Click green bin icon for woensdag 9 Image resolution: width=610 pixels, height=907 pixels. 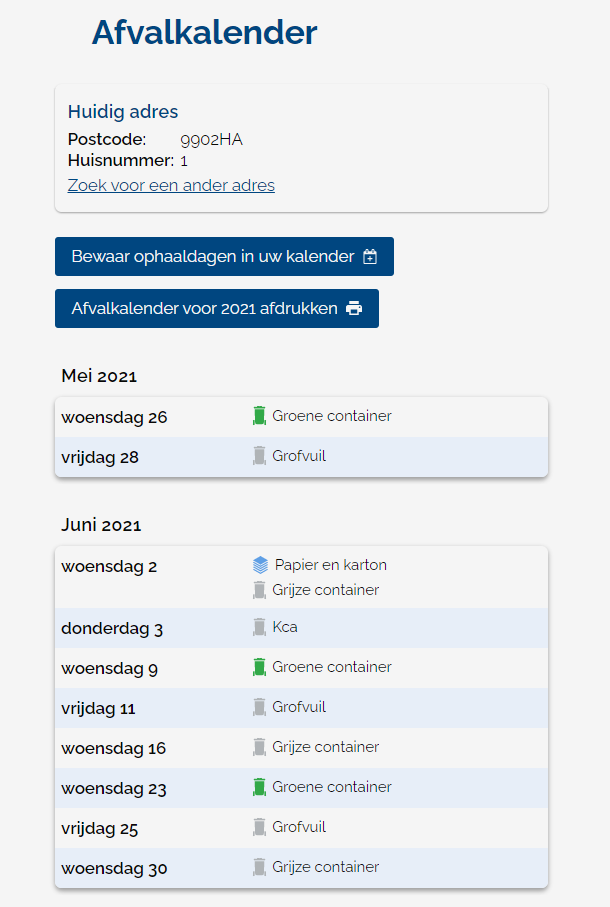coord(260,667)
